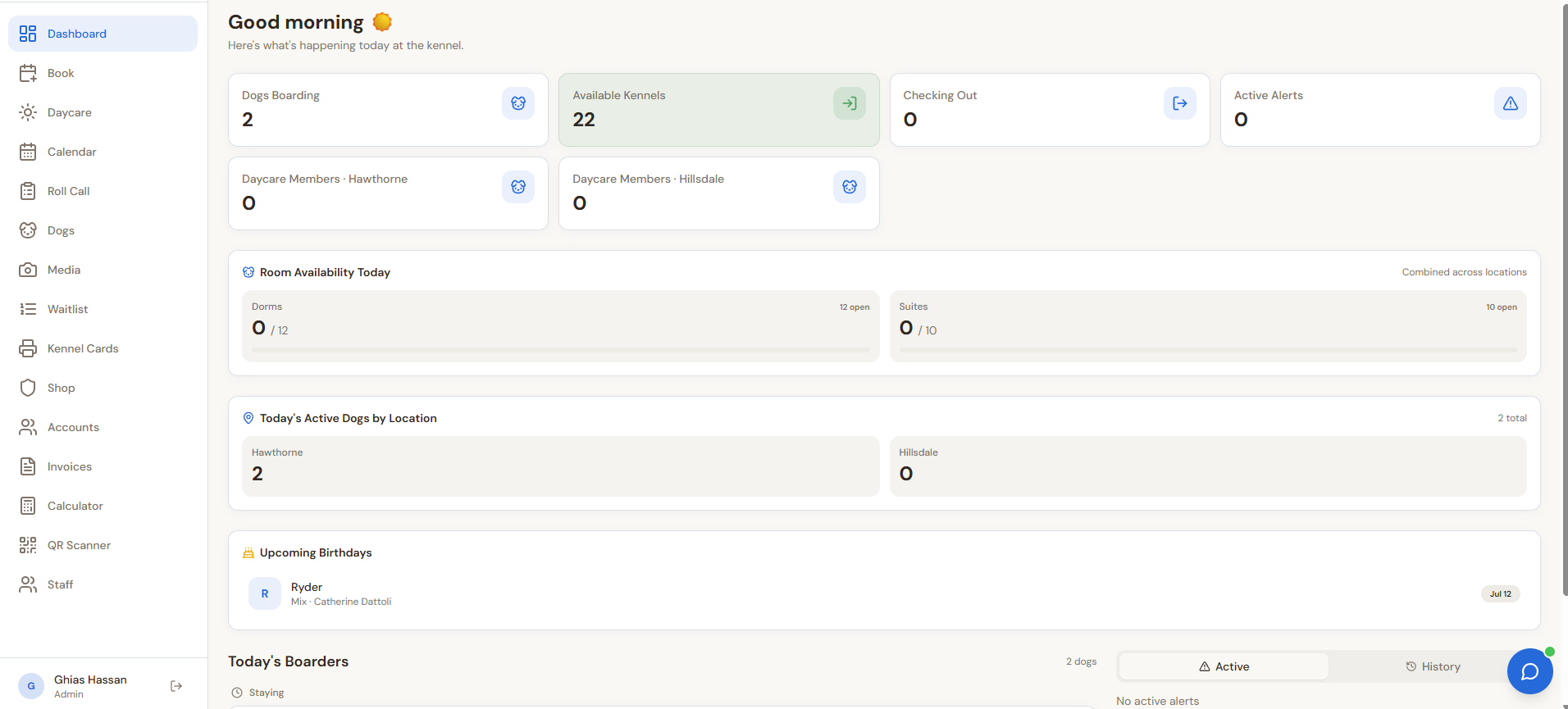Click the Jul 12 birthday badge
Viewport: 1568px width, 709px height.
coord(1501,593)
